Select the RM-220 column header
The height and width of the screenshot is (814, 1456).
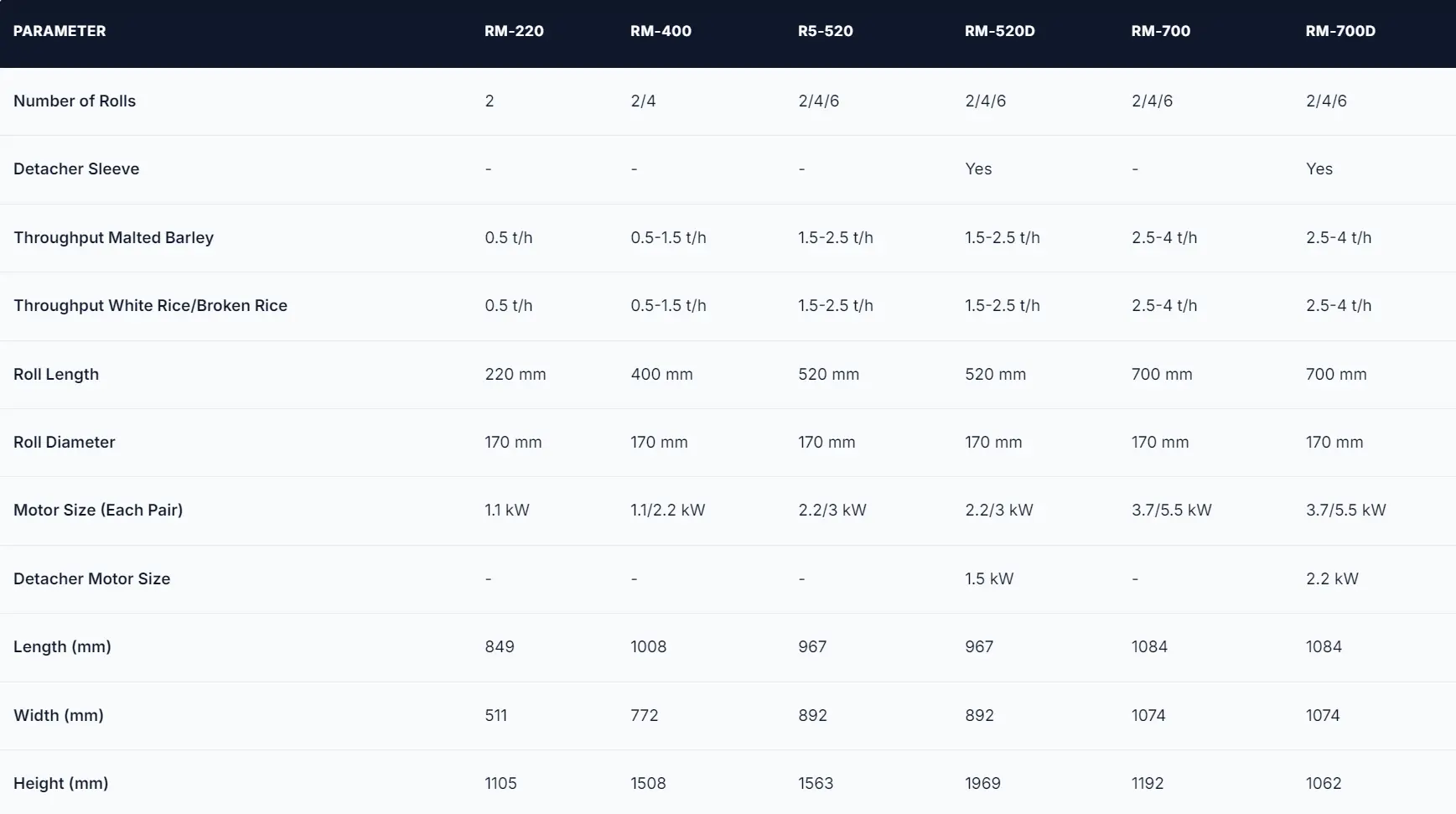click(514, 31)
